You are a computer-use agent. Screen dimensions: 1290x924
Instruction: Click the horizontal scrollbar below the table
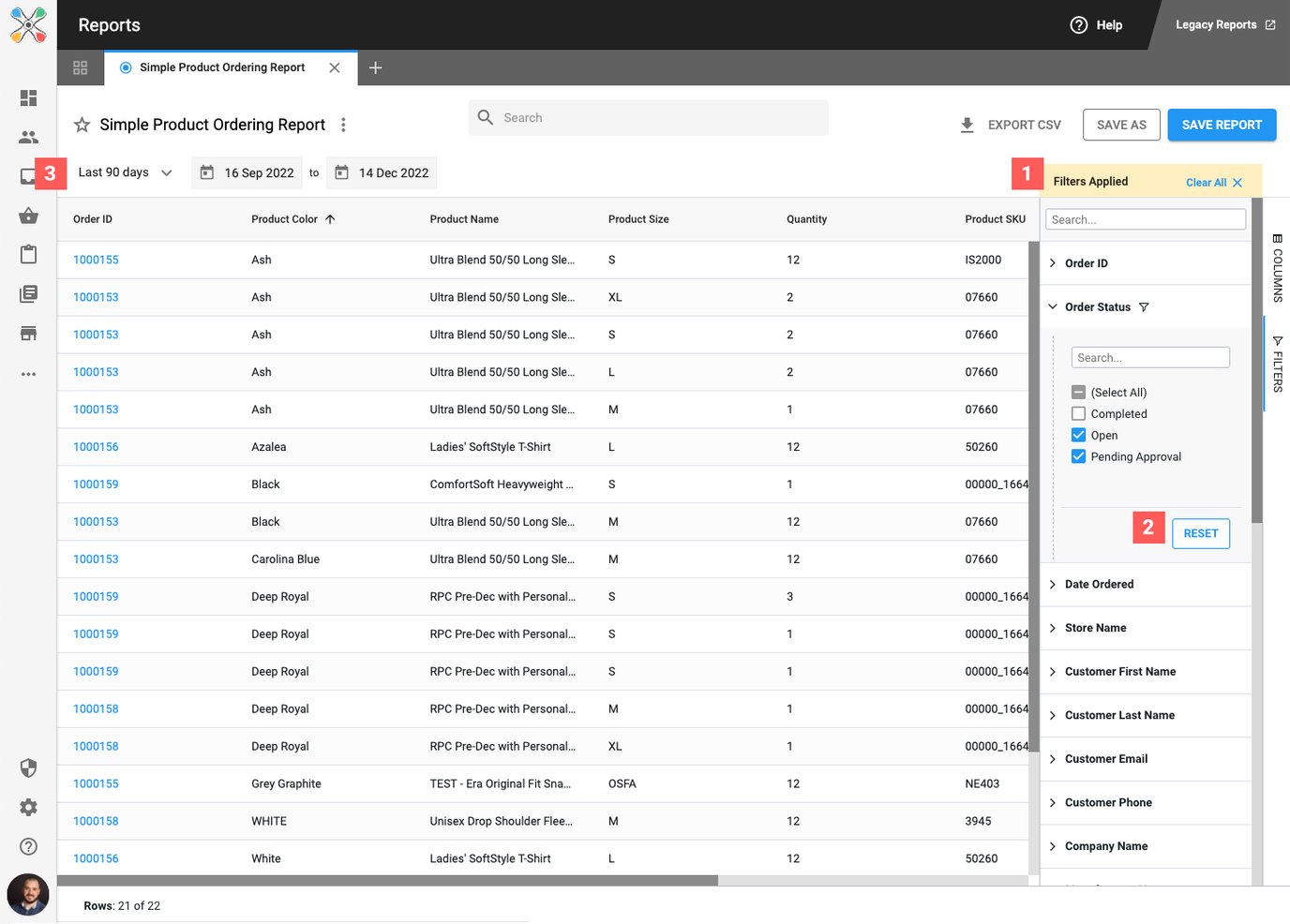pos(387,881)
